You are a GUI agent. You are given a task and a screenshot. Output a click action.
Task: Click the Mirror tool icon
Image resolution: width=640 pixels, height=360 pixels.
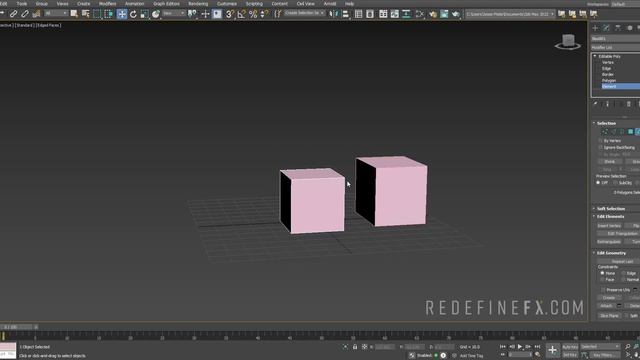coord(334,14)
